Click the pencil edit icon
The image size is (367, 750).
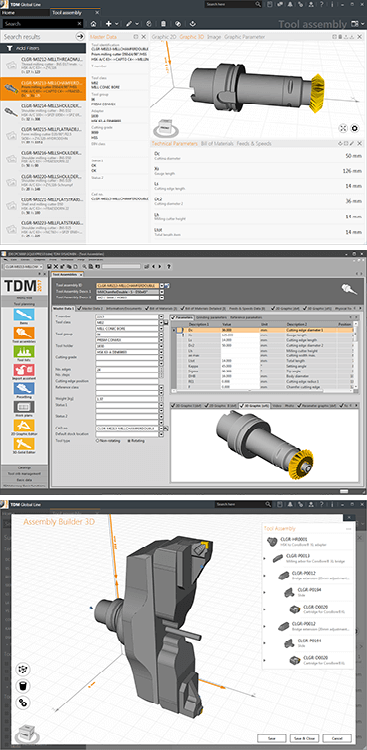tap(129, 23)
